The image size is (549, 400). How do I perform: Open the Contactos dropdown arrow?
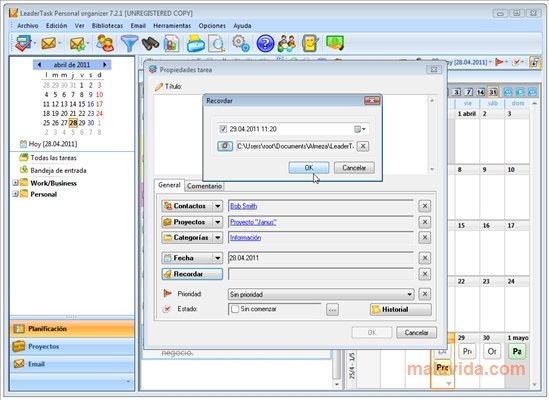(x=217, y=206)
